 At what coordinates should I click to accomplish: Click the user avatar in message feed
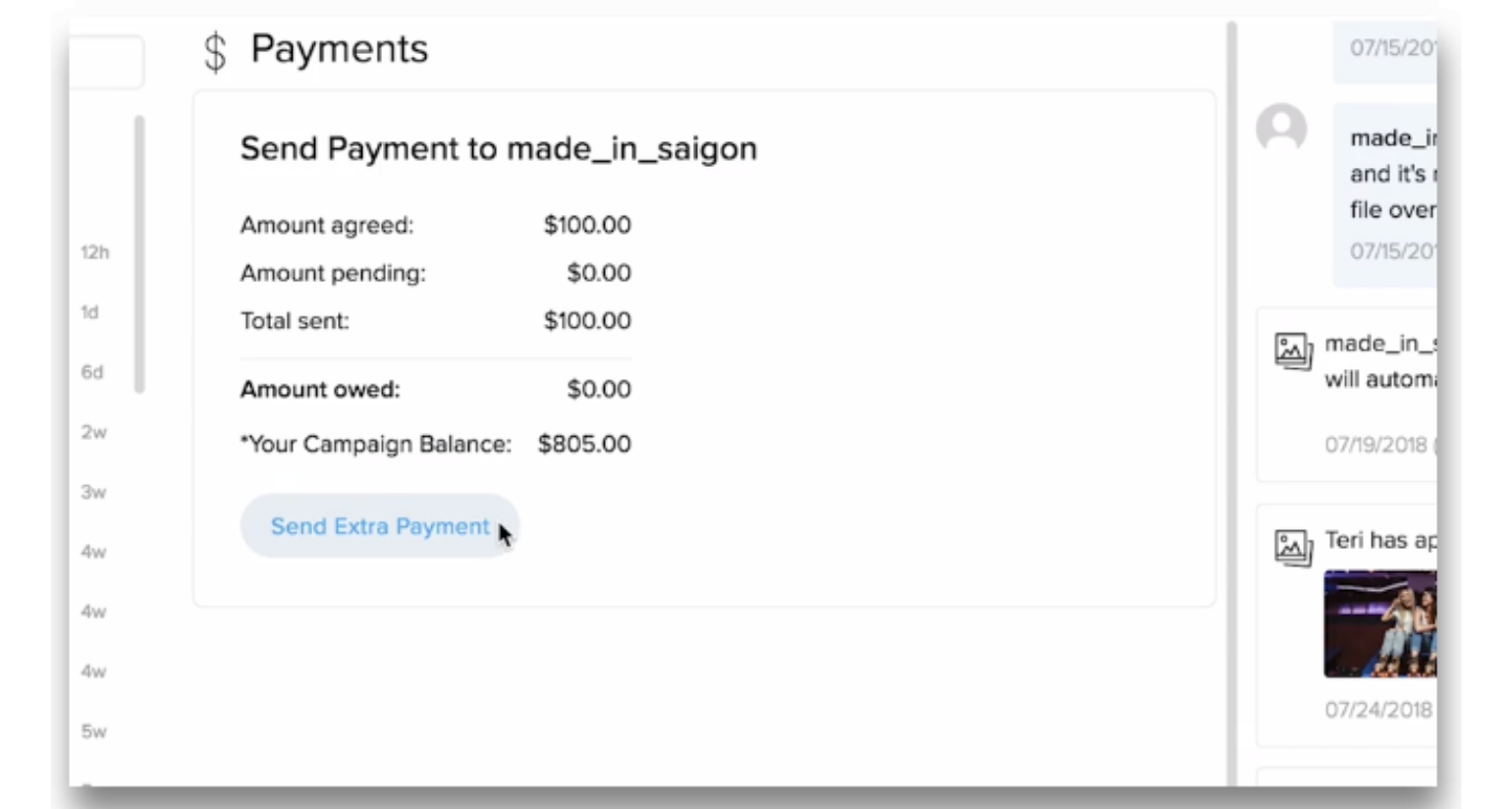tap(1281, 129)
